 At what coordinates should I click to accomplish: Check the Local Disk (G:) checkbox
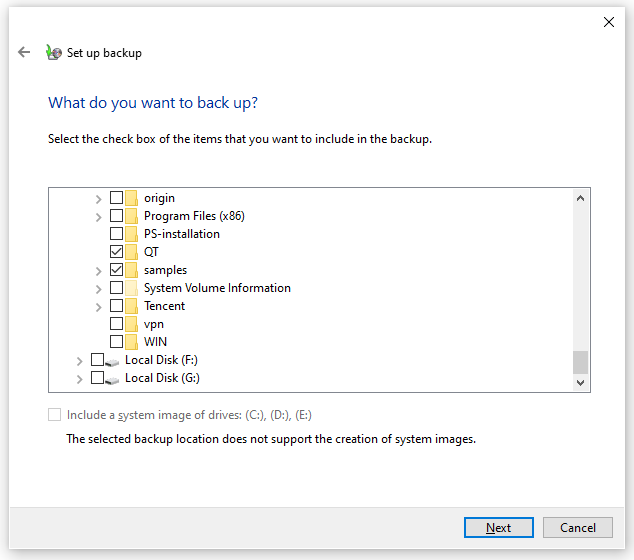point(97,378)
